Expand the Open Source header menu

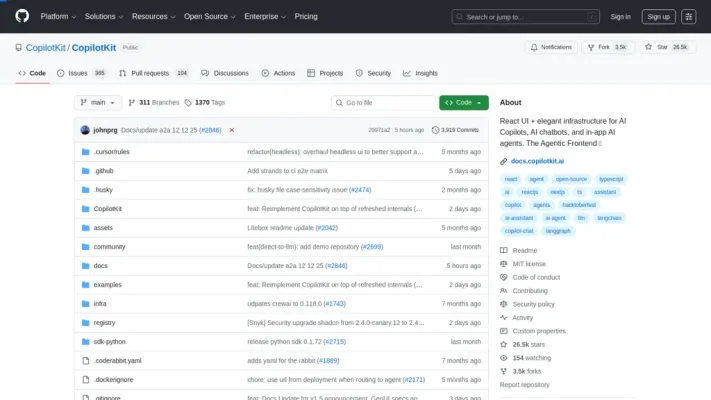[209, 17]
